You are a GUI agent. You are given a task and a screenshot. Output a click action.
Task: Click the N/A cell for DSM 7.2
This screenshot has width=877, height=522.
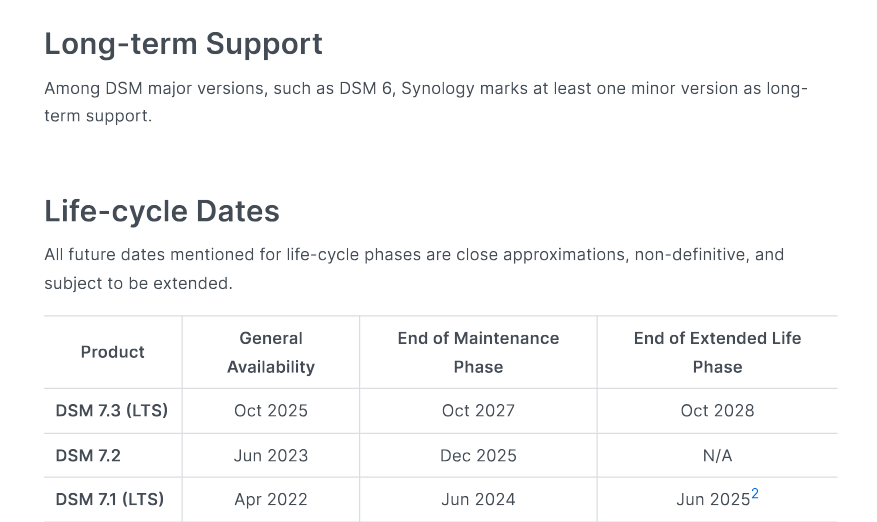[717, 456]
